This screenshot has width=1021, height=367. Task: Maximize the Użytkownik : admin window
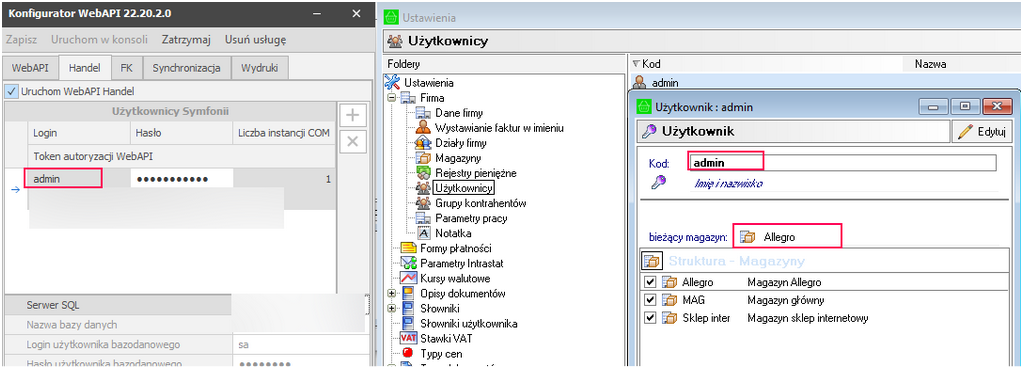point(966,106)
